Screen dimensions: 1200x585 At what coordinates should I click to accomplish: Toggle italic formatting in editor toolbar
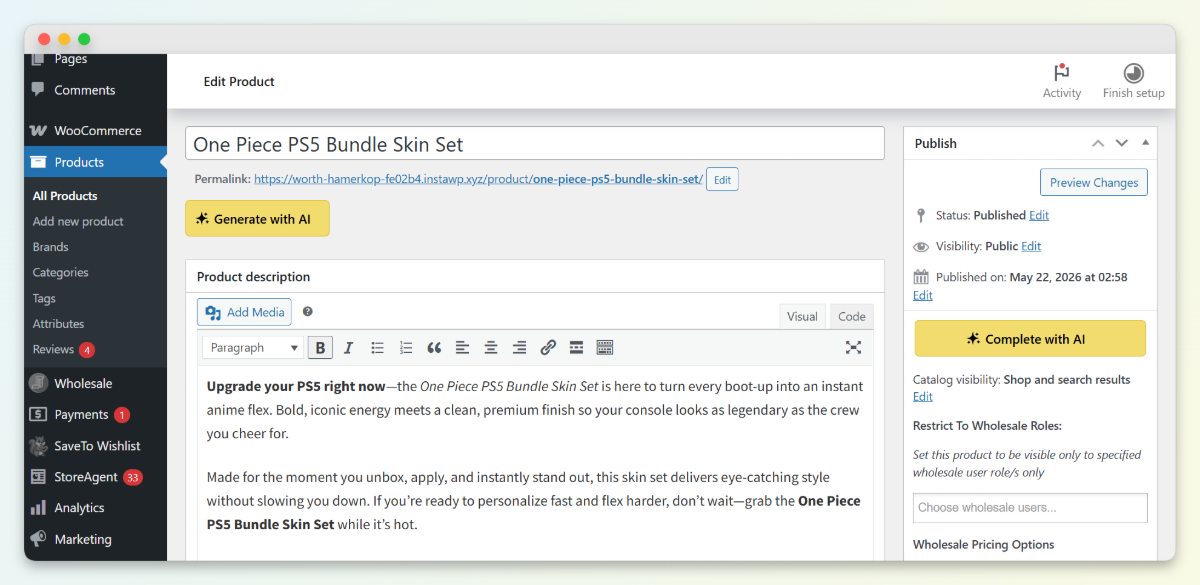click(348, 348)
